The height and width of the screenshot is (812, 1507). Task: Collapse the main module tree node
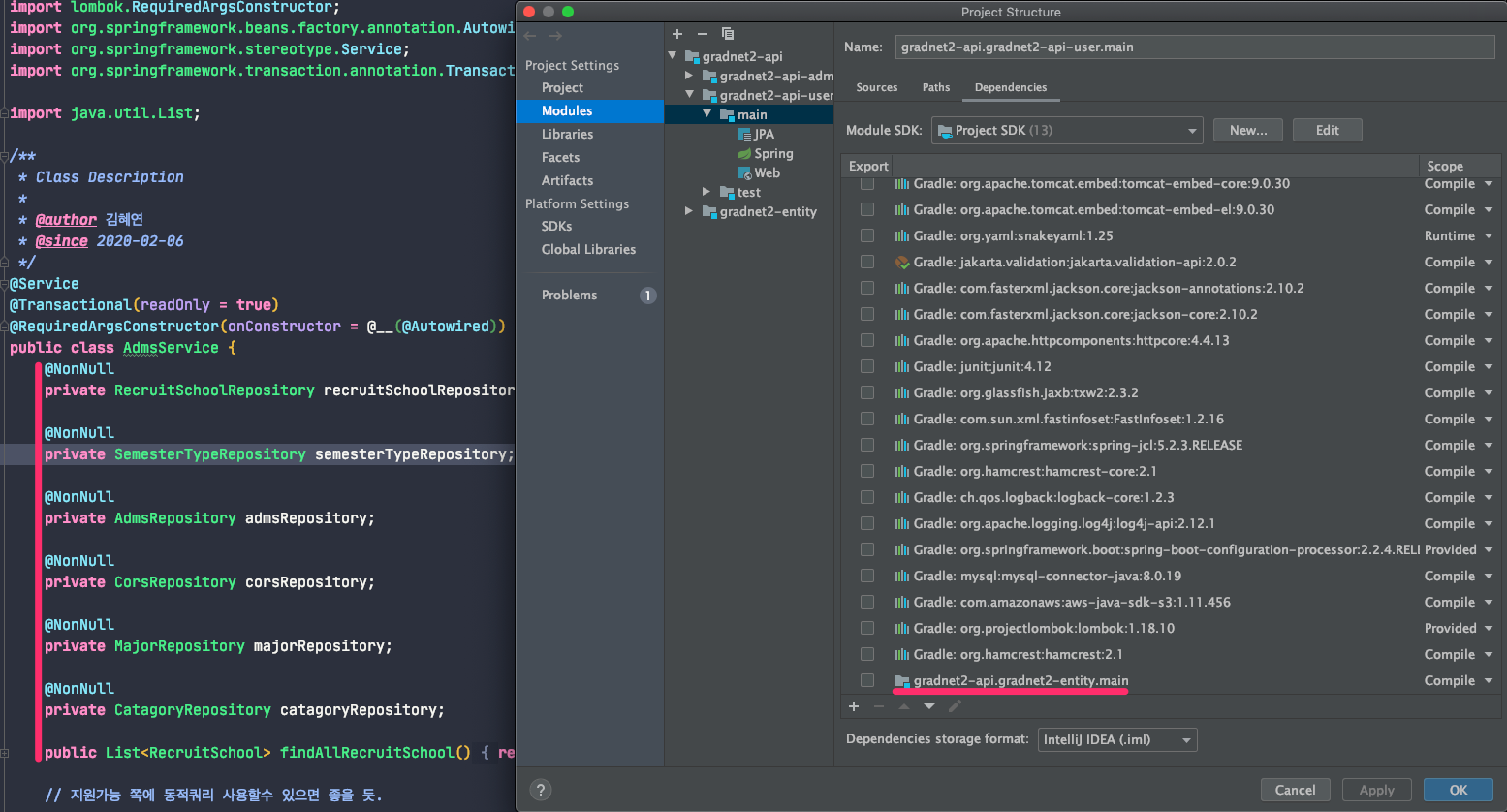(x=707, y=114)
